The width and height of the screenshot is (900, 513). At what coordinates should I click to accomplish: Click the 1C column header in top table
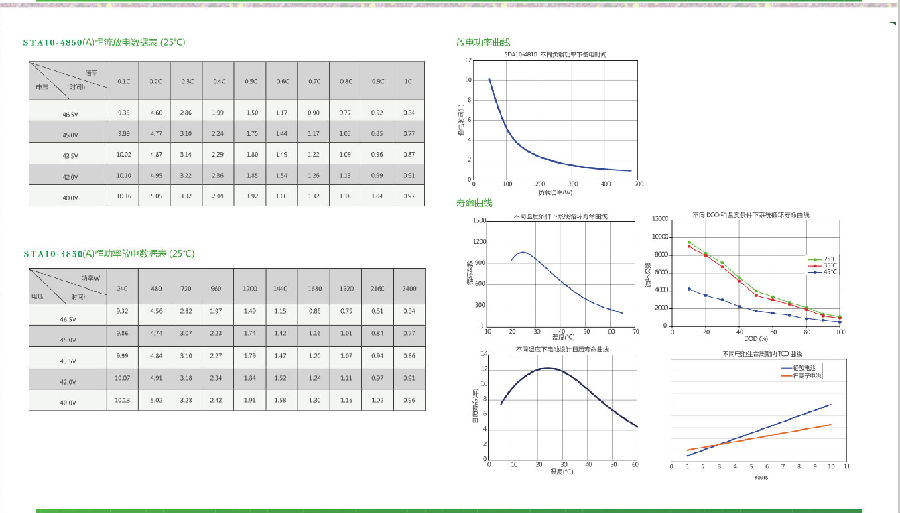click(x=408, y=80)
